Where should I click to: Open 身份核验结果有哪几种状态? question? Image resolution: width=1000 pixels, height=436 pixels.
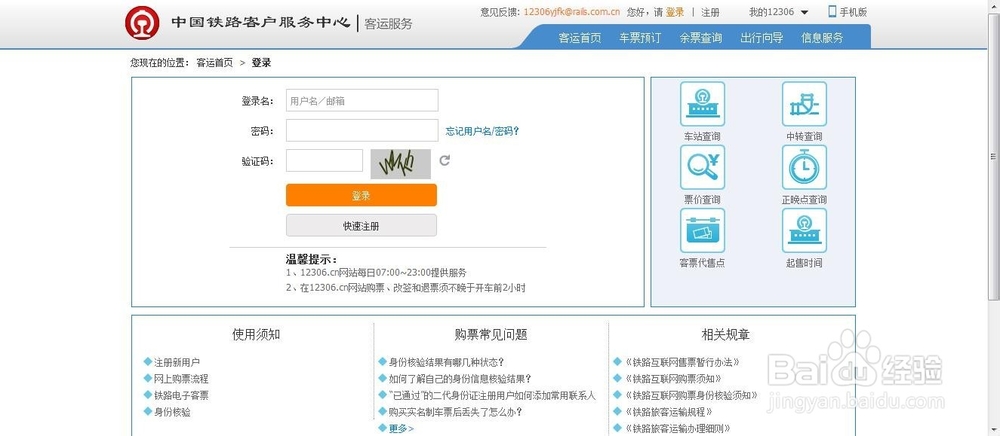447,362
